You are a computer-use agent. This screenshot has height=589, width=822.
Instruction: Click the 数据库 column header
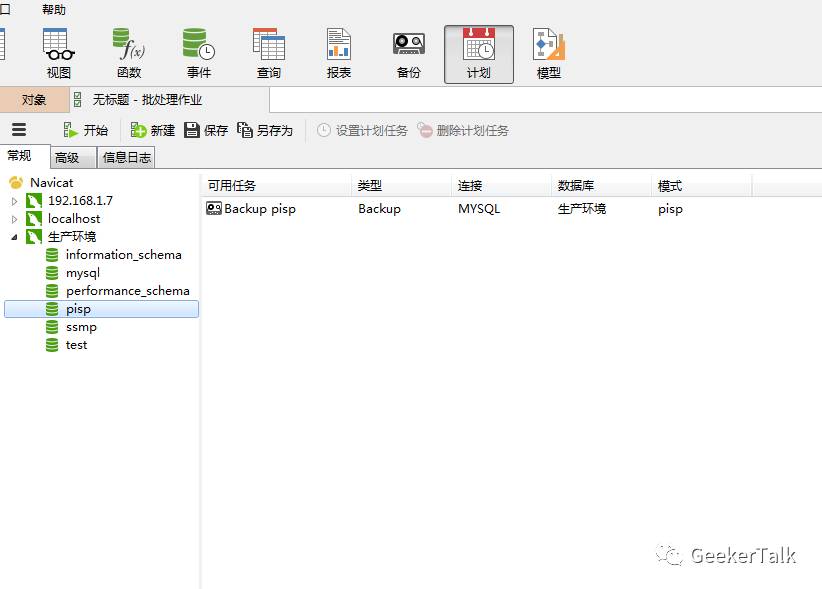click(x=601, y=186)
